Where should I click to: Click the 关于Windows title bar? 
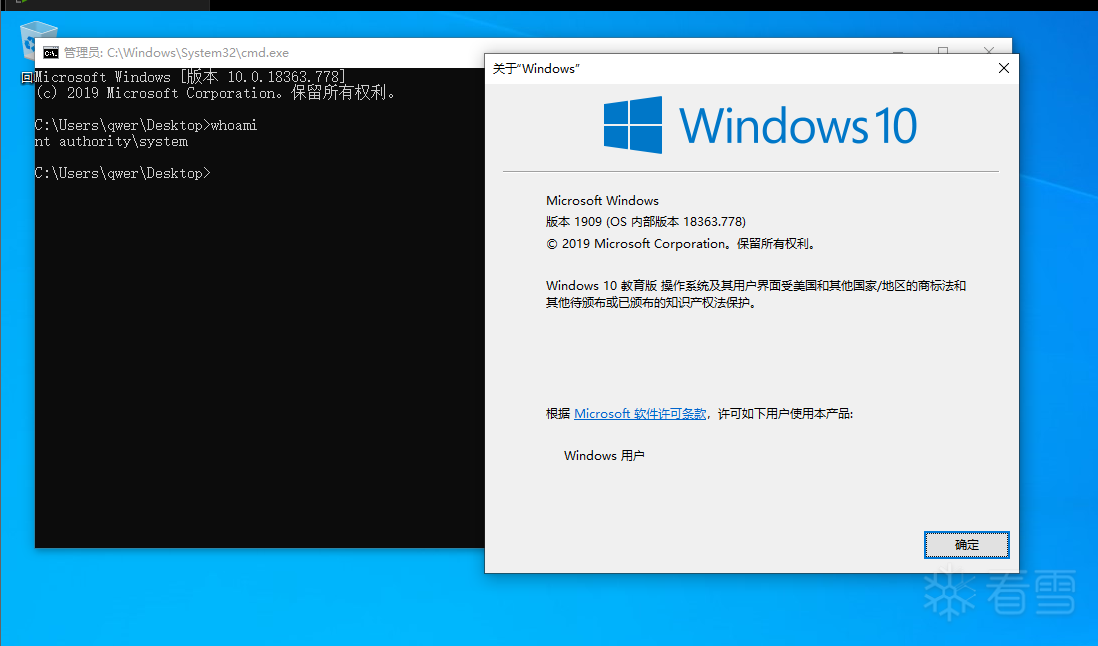(700, 68)
